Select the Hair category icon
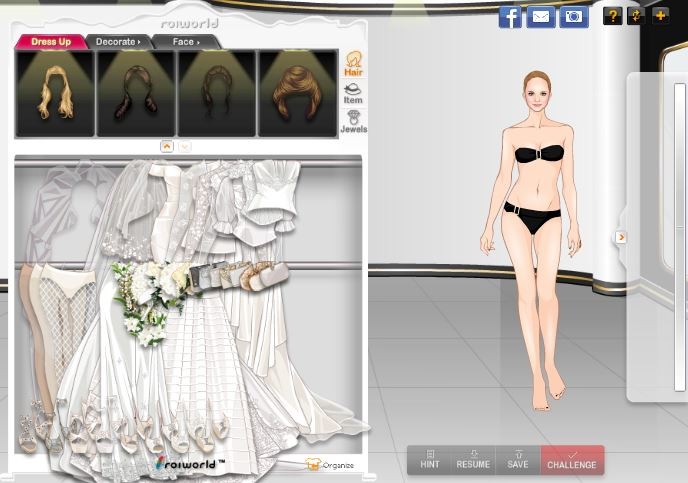Viewport: 688px width, 483px height. pos(353,64)
